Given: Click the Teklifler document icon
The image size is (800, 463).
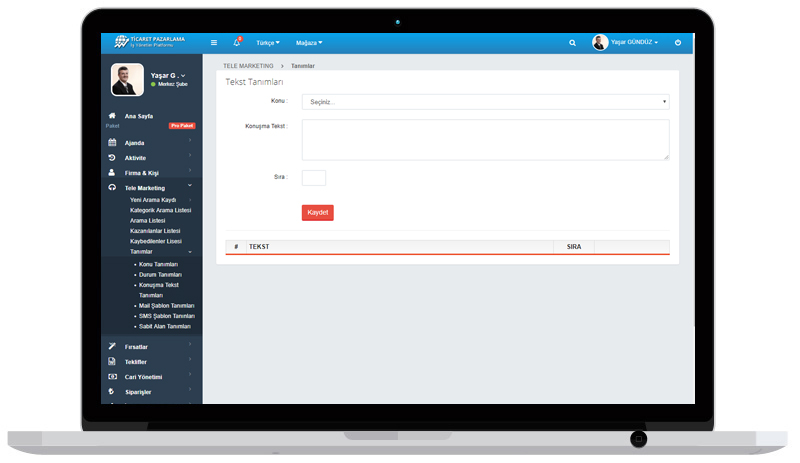Looking at the screenshot, I should (x=112, y=361).
